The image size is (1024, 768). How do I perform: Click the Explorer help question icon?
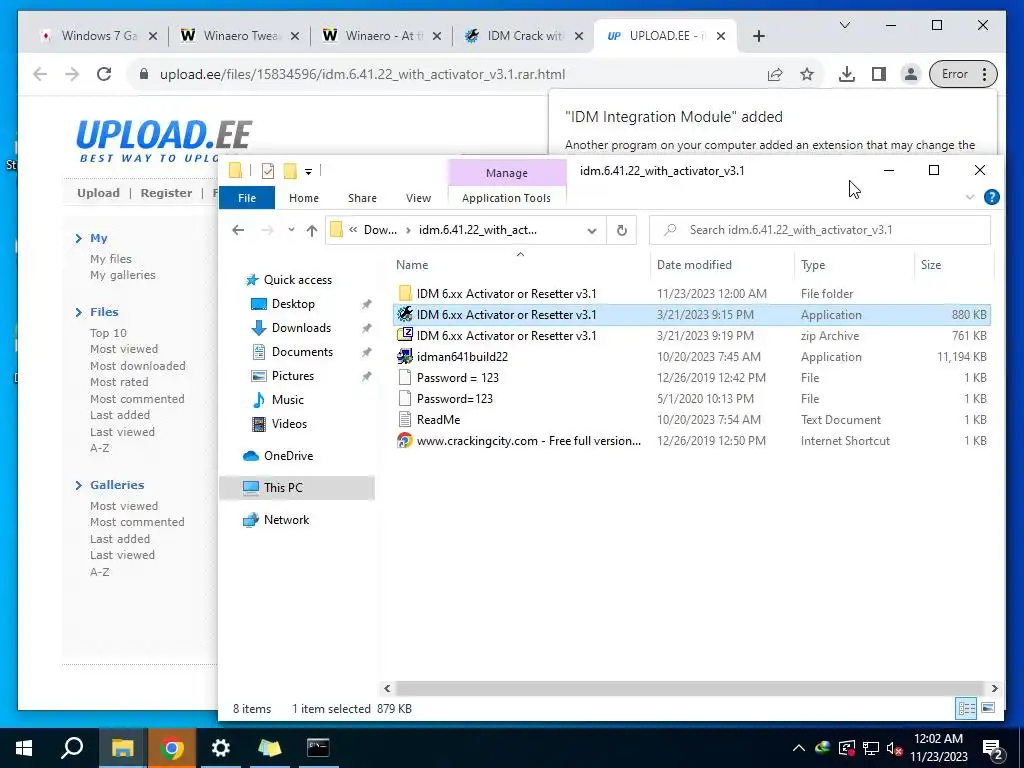[991, 197]
